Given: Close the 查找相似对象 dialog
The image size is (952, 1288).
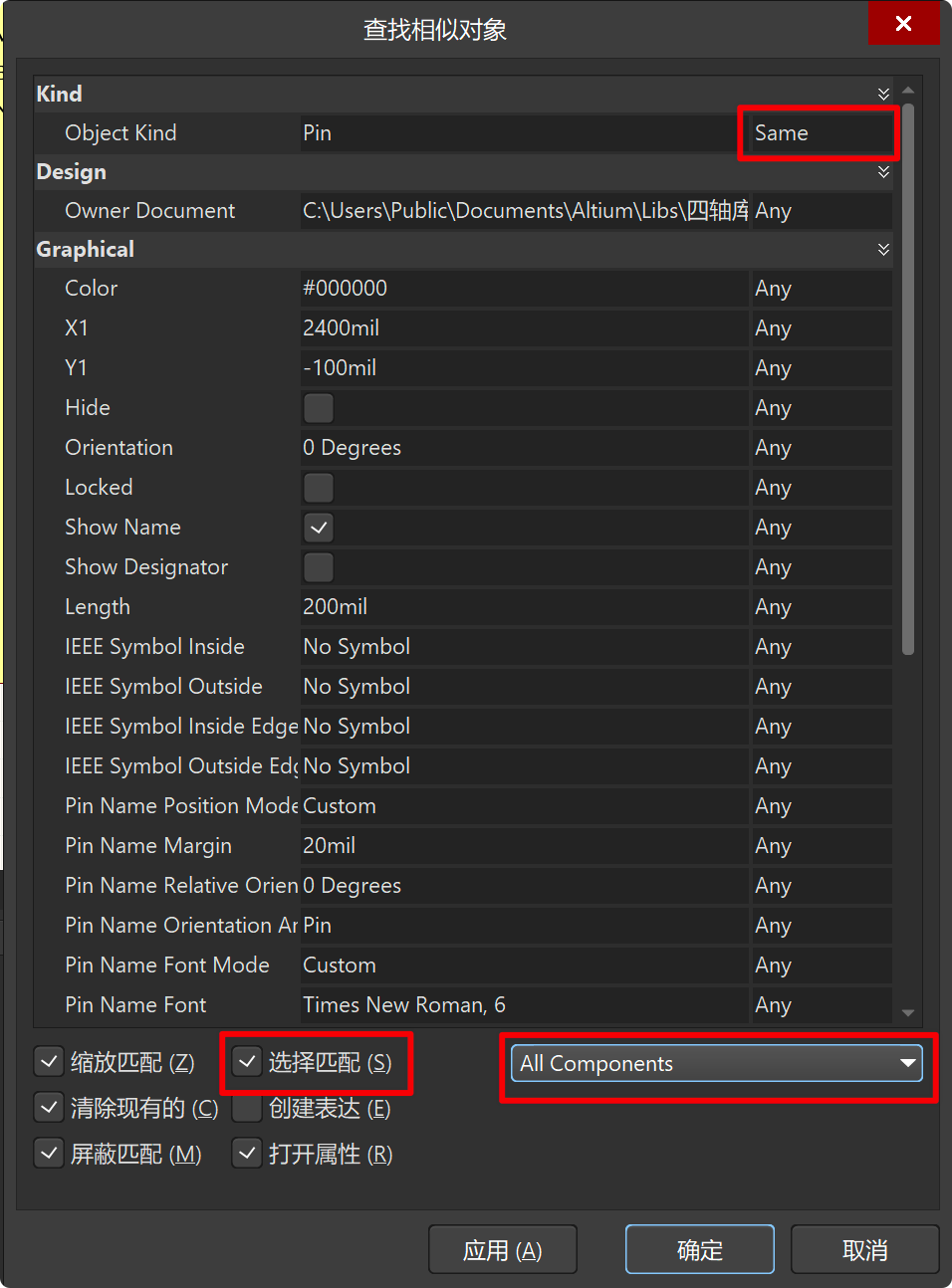Looking at the screenshot, I should pos(903,23).
